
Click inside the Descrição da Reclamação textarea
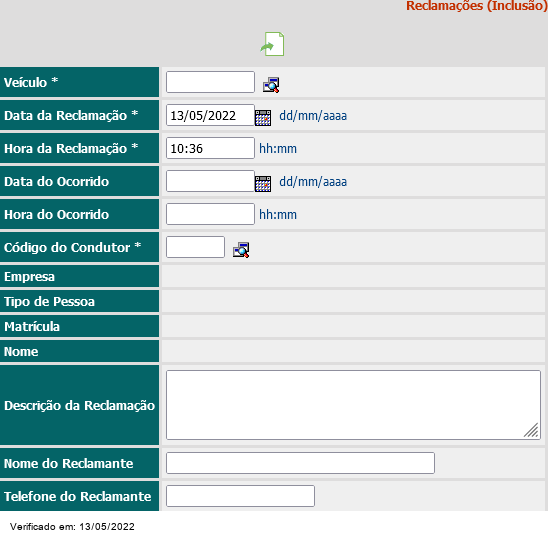click(x=353, y=405)
